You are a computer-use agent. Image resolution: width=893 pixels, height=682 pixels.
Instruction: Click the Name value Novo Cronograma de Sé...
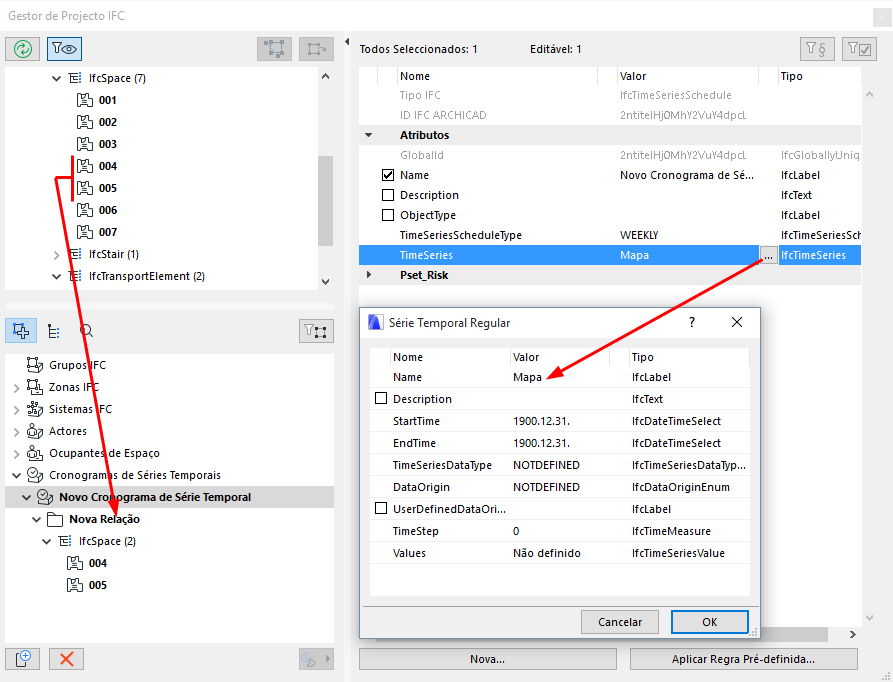tap(687, 175)
